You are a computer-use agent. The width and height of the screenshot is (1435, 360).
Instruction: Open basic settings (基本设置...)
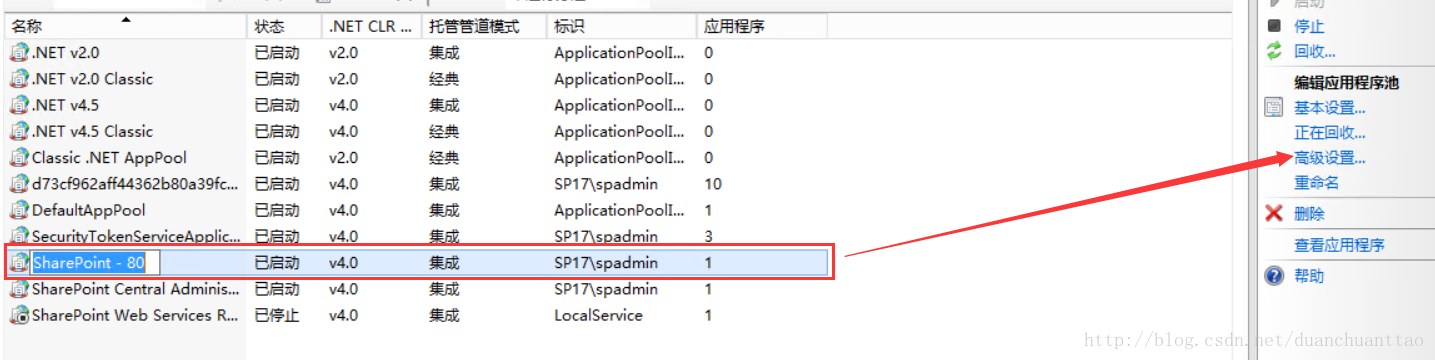[x=1330, y=108]
